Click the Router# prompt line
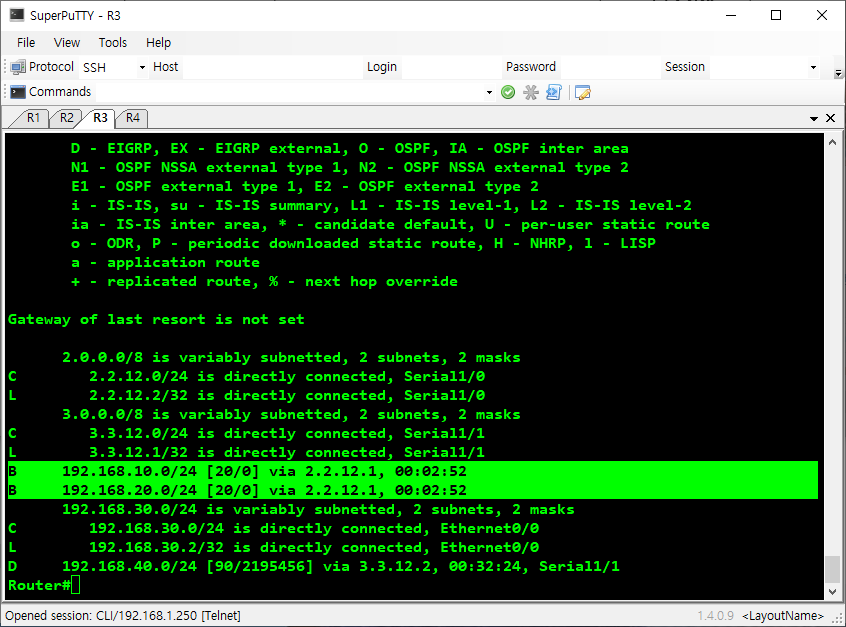The height and width of the screenshot is (627, 846). tap(44, 585)
